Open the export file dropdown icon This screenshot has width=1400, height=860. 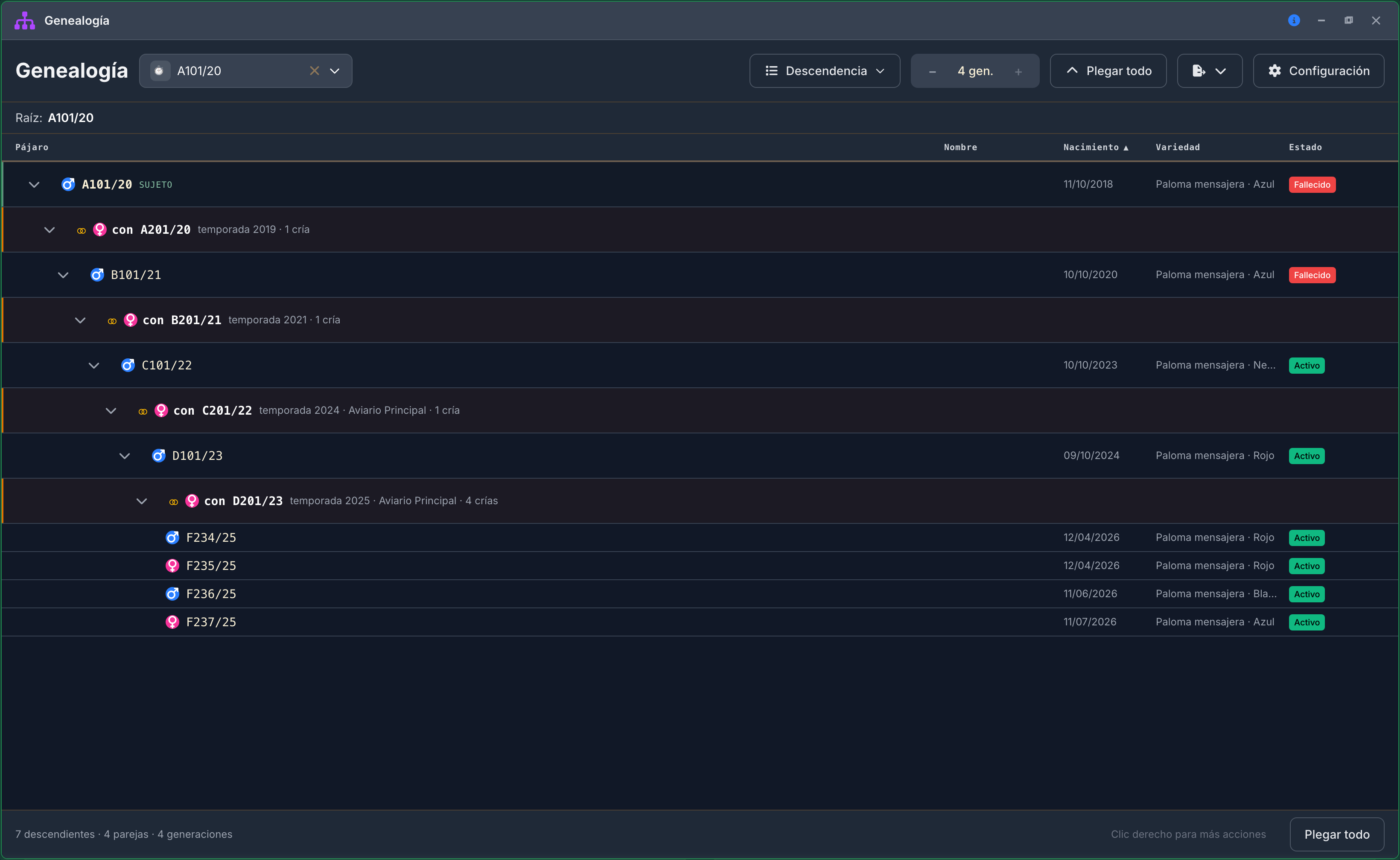(x=1209, y=70)
